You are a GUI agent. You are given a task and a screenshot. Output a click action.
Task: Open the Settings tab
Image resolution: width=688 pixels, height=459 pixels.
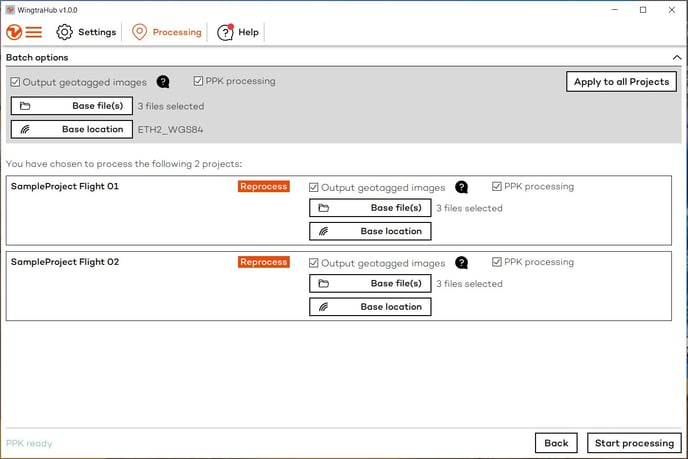tap(96, 32)
